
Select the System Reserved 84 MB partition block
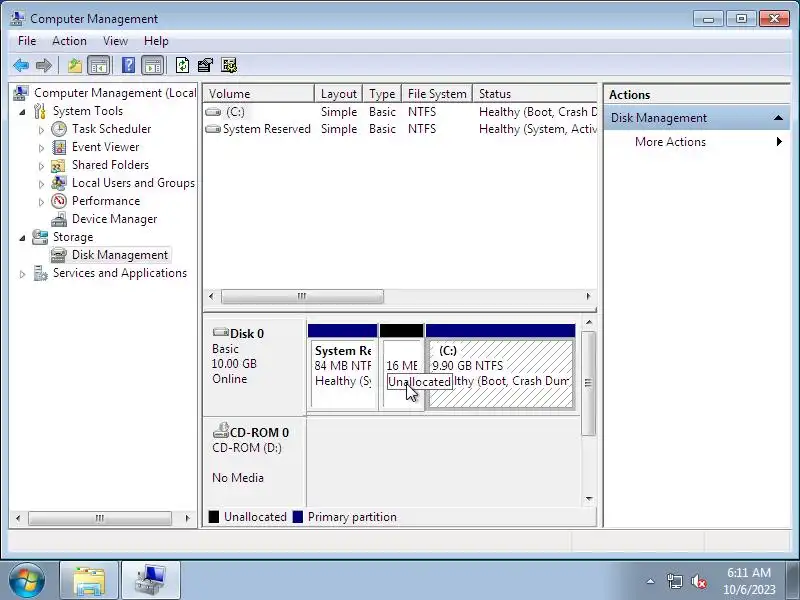343,366
